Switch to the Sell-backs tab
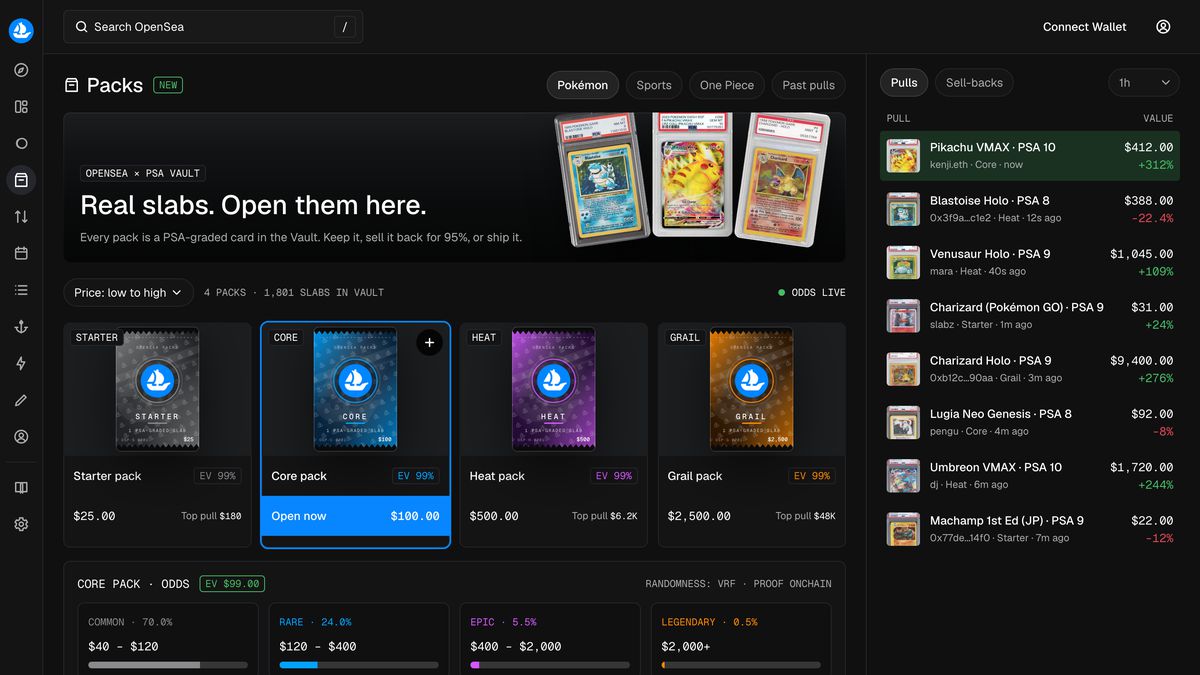 pos(974,83)
